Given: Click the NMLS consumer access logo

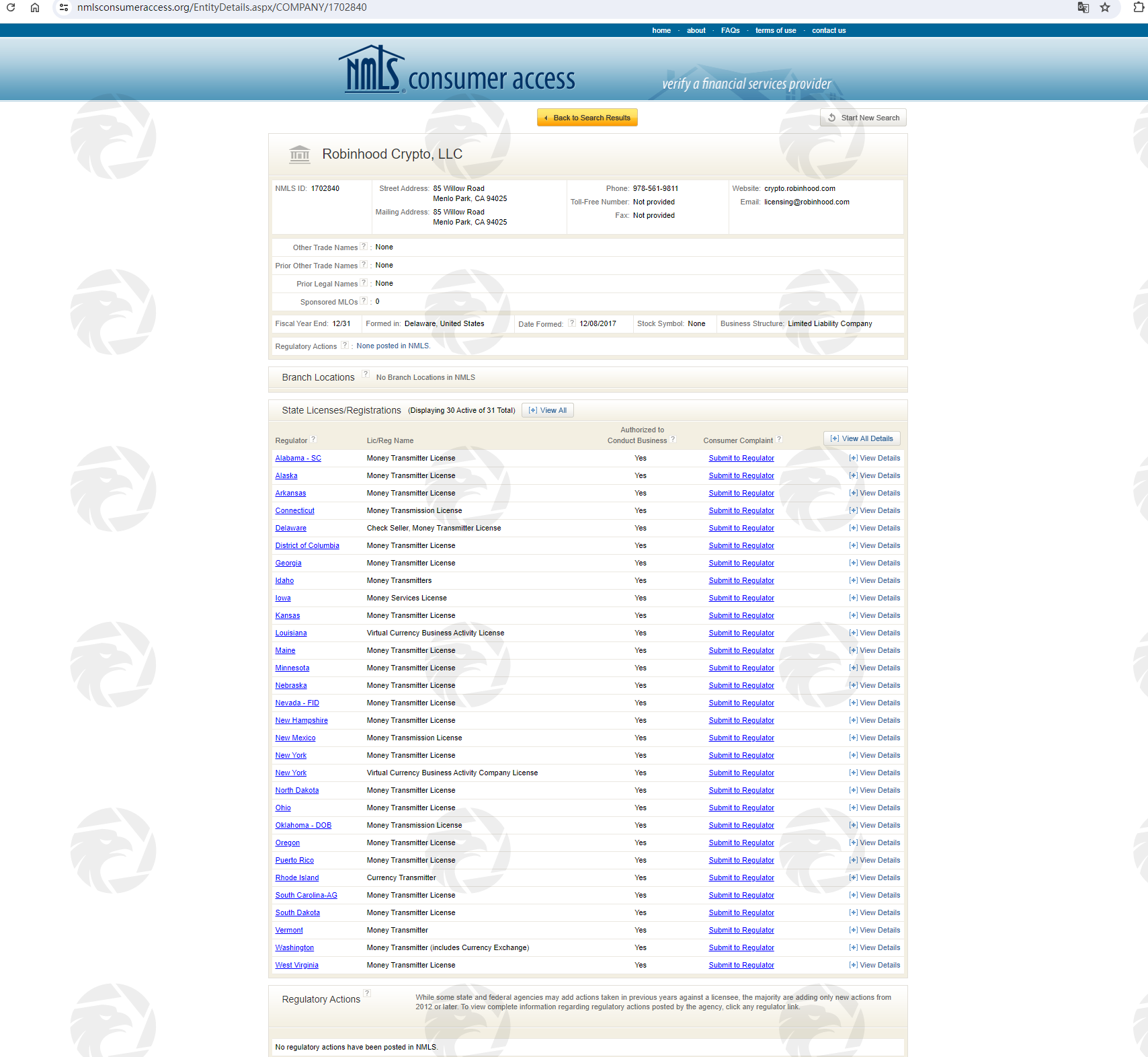Looking at the screenshot, I should click(457, 70).
